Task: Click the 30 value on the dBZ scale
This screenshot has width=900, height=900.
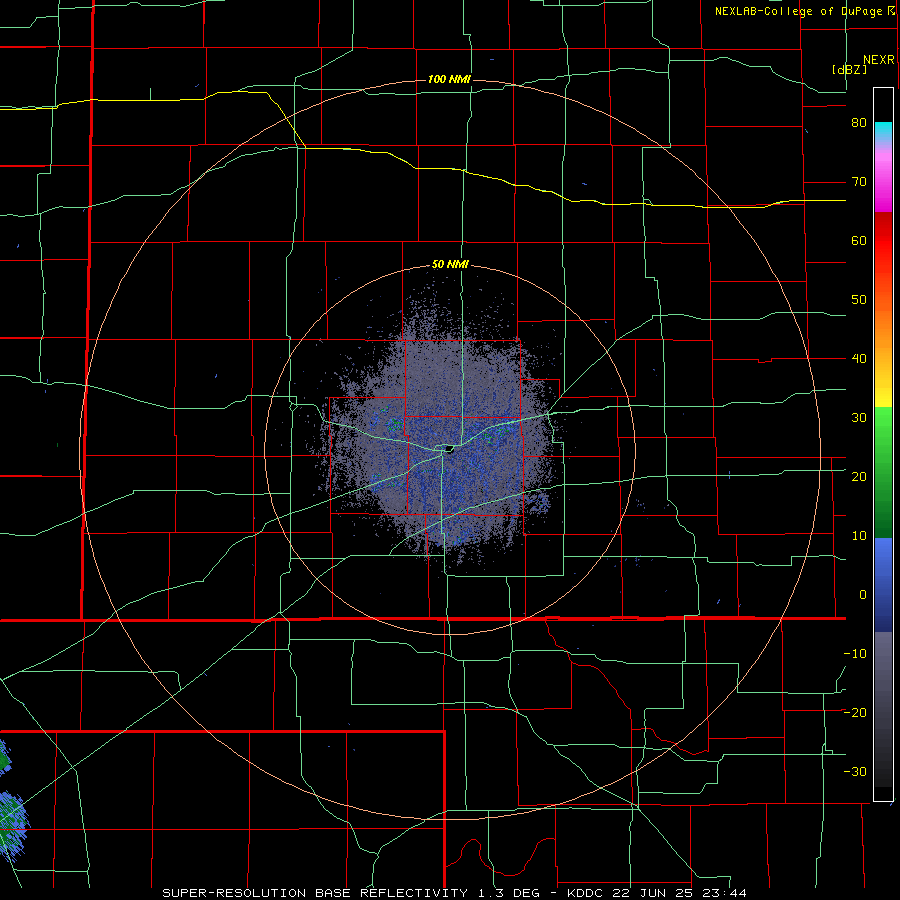Action: (859, 418)
